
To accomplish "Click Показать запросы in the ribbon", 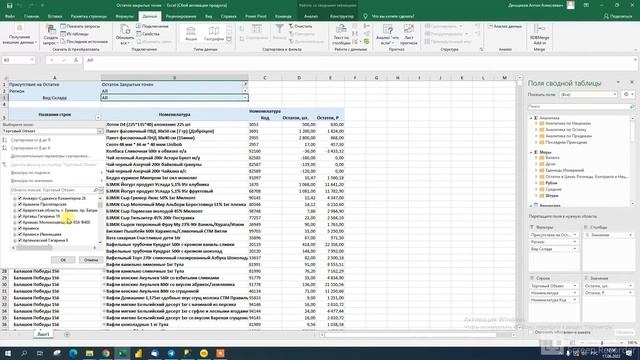I will [80, 26].
